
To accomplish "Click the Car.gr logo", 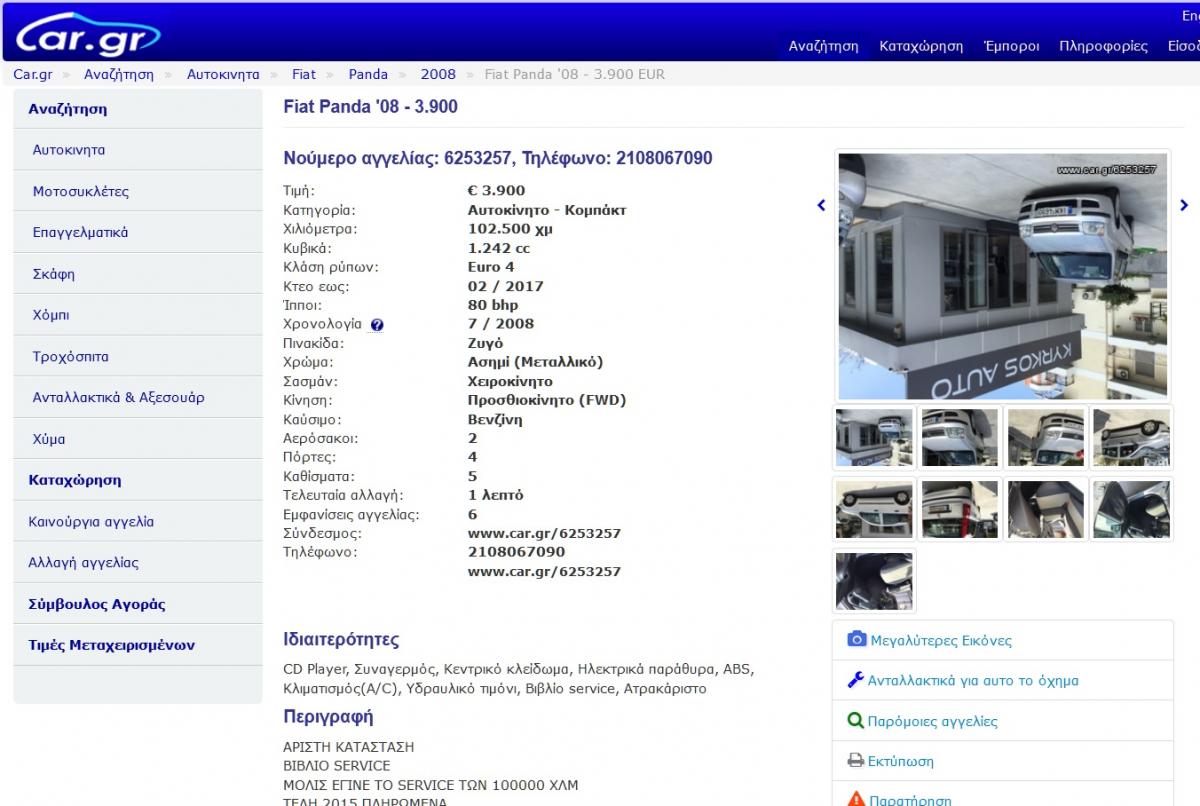I will (88, 36).
